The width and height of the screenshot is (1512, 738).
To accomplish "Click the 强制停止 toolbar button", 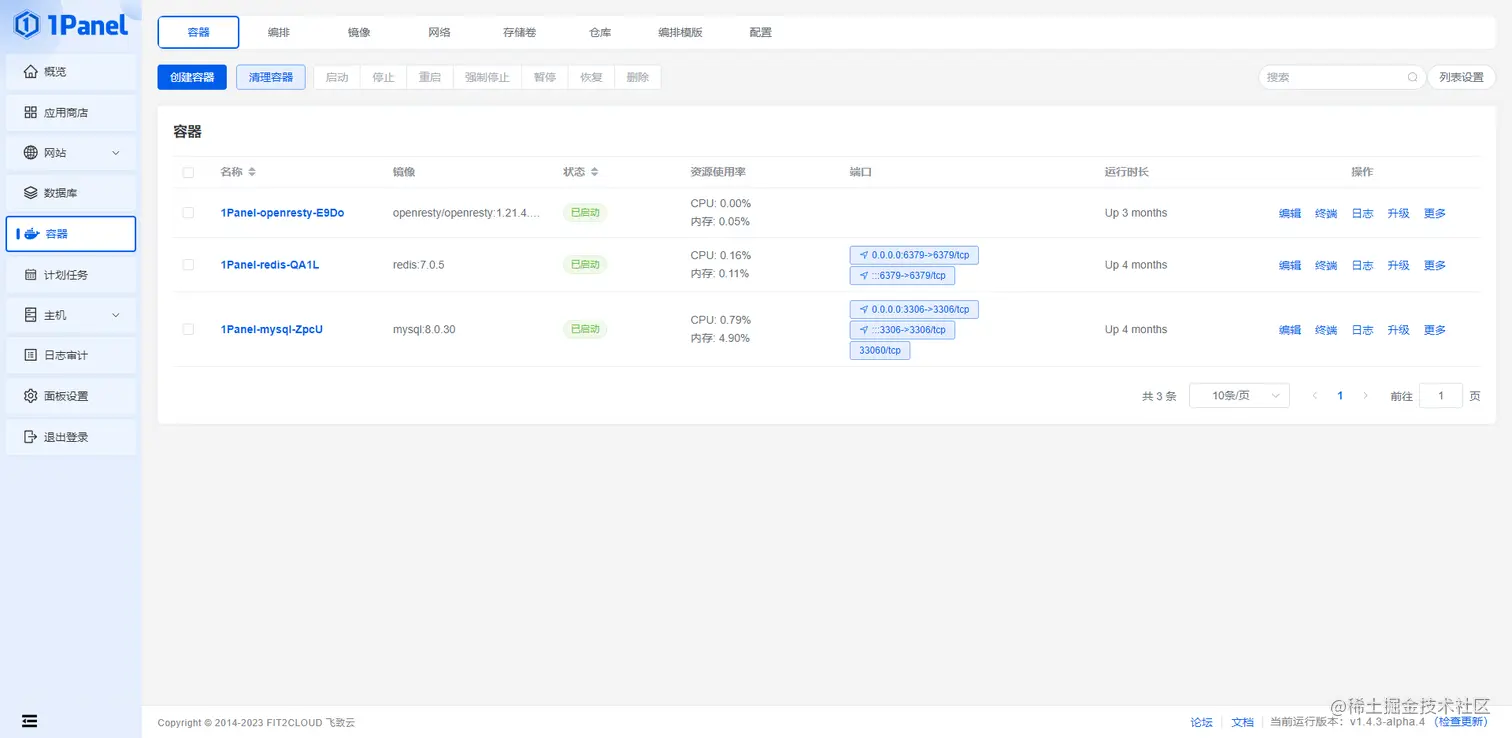I will point(487,77).
